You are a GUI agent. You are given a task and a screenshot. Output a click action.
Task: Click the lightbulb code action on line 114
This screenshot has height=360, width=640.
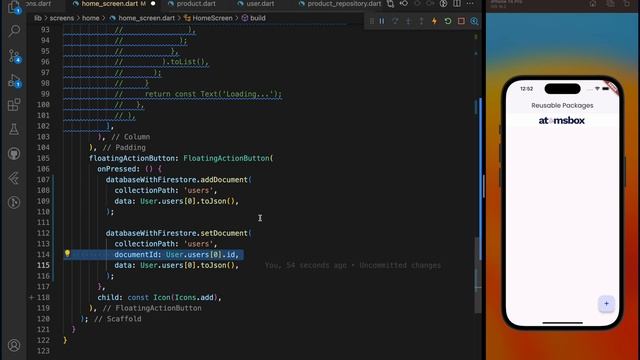click(x=67, y=253)
